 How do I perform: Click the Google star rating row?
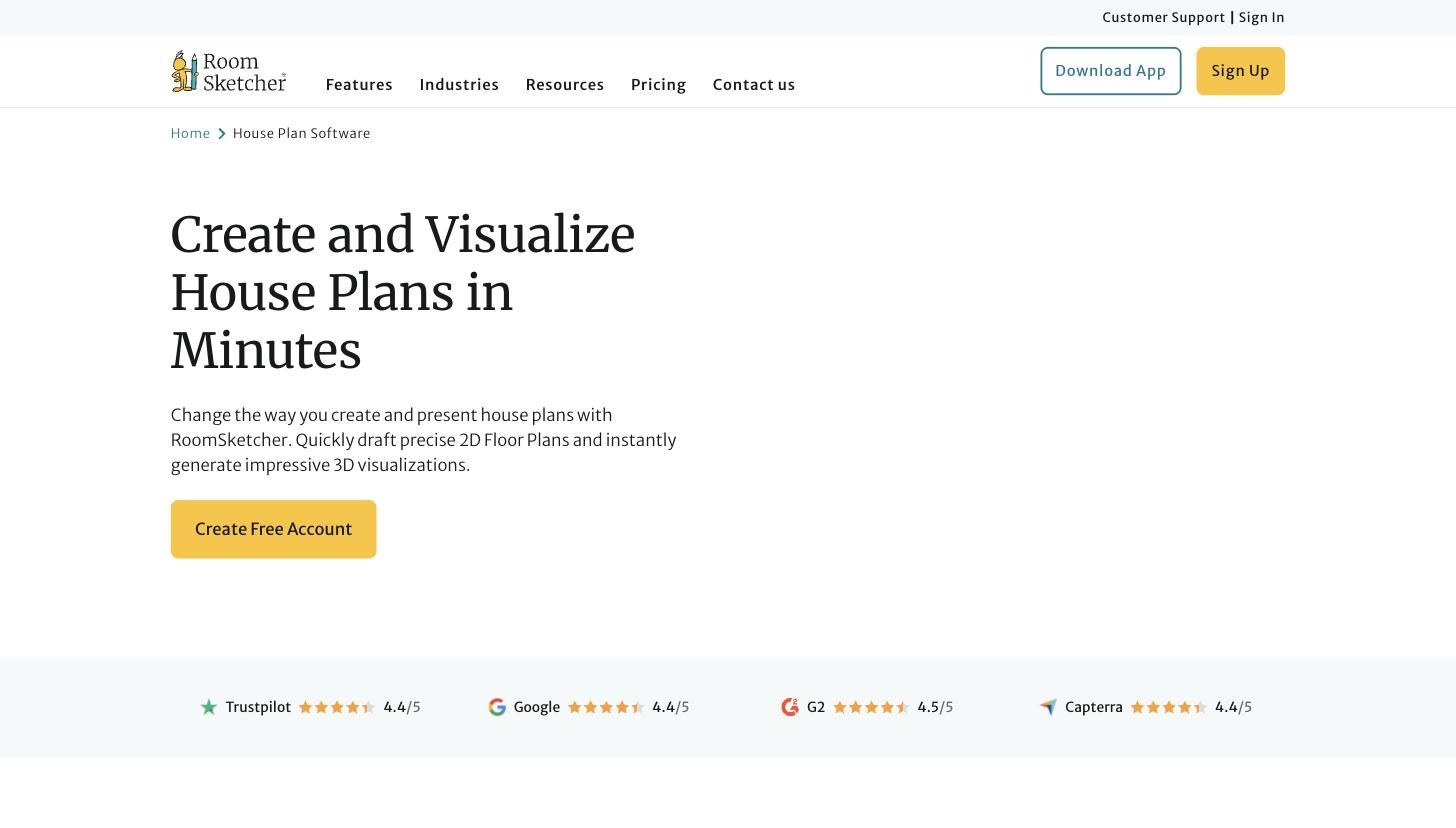point(606,707)
